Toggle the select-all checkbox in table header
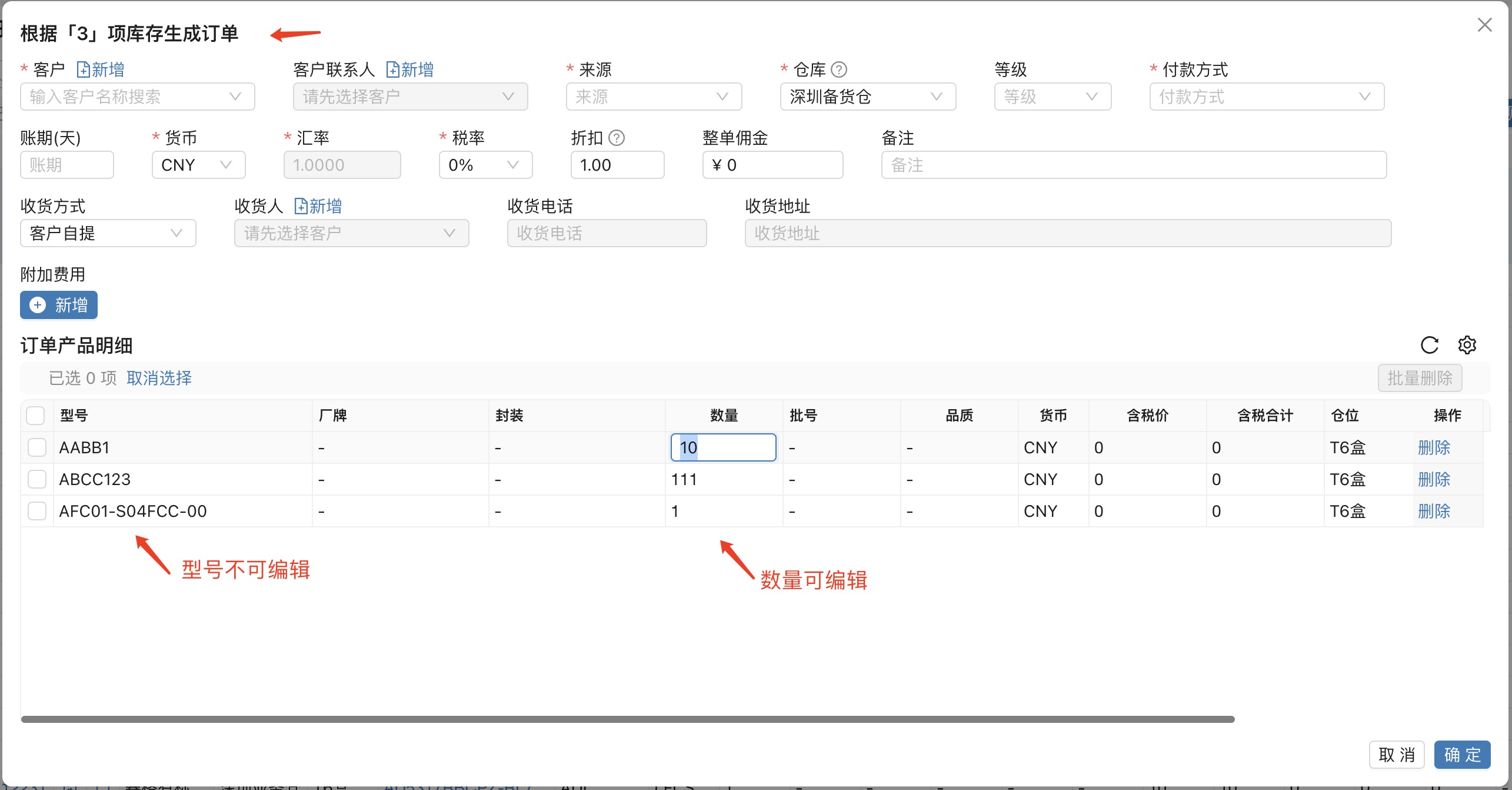Image resolution: width=1512 pixels, height=790 pixels. click(x=36, y=415)
